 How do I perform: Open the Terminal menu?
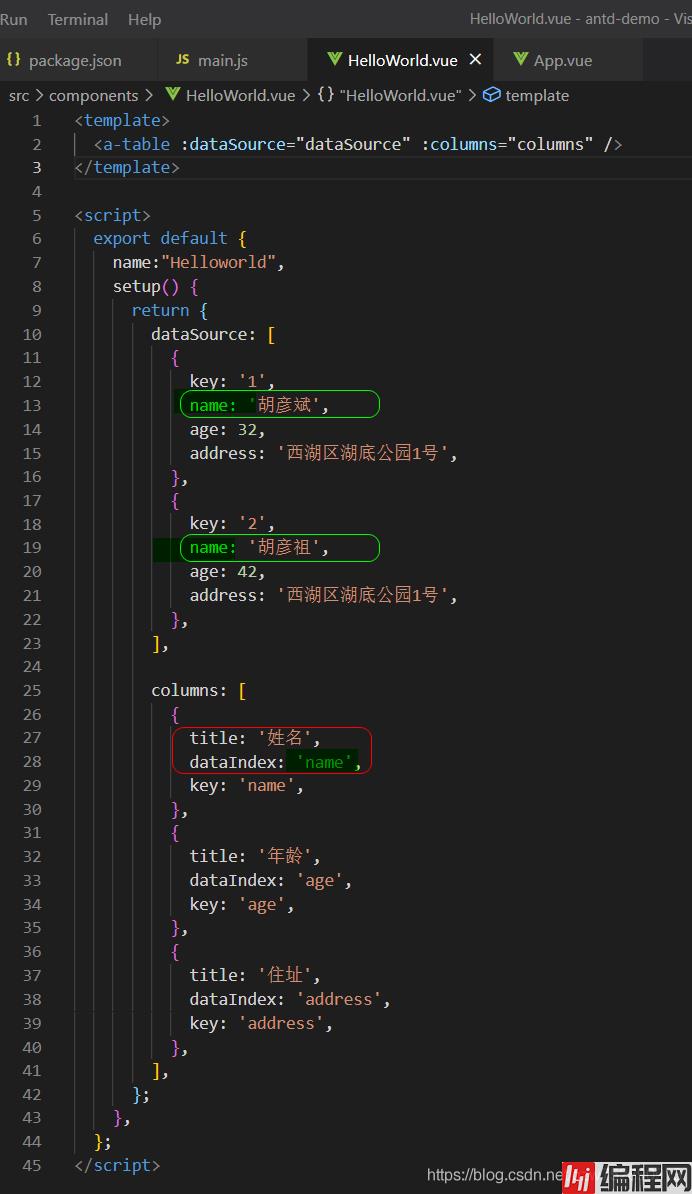[78, 19]
